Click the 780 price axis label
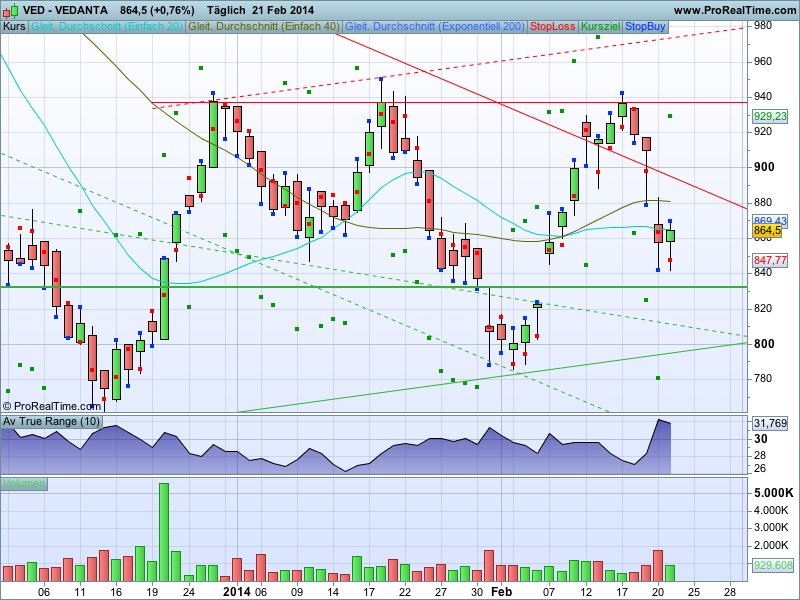The image size is (800, 600). click(x=763, y=379)
